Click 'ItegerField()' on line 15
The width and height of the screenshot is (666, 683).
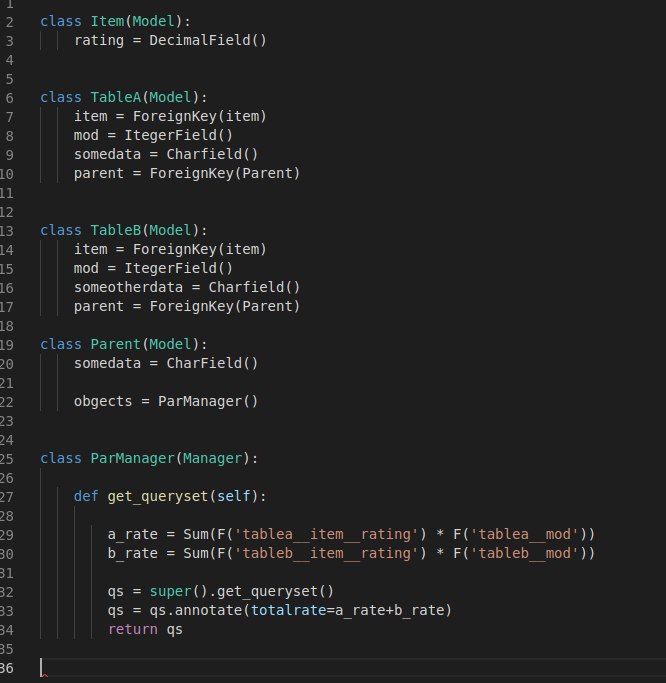[x=179, y=268]
